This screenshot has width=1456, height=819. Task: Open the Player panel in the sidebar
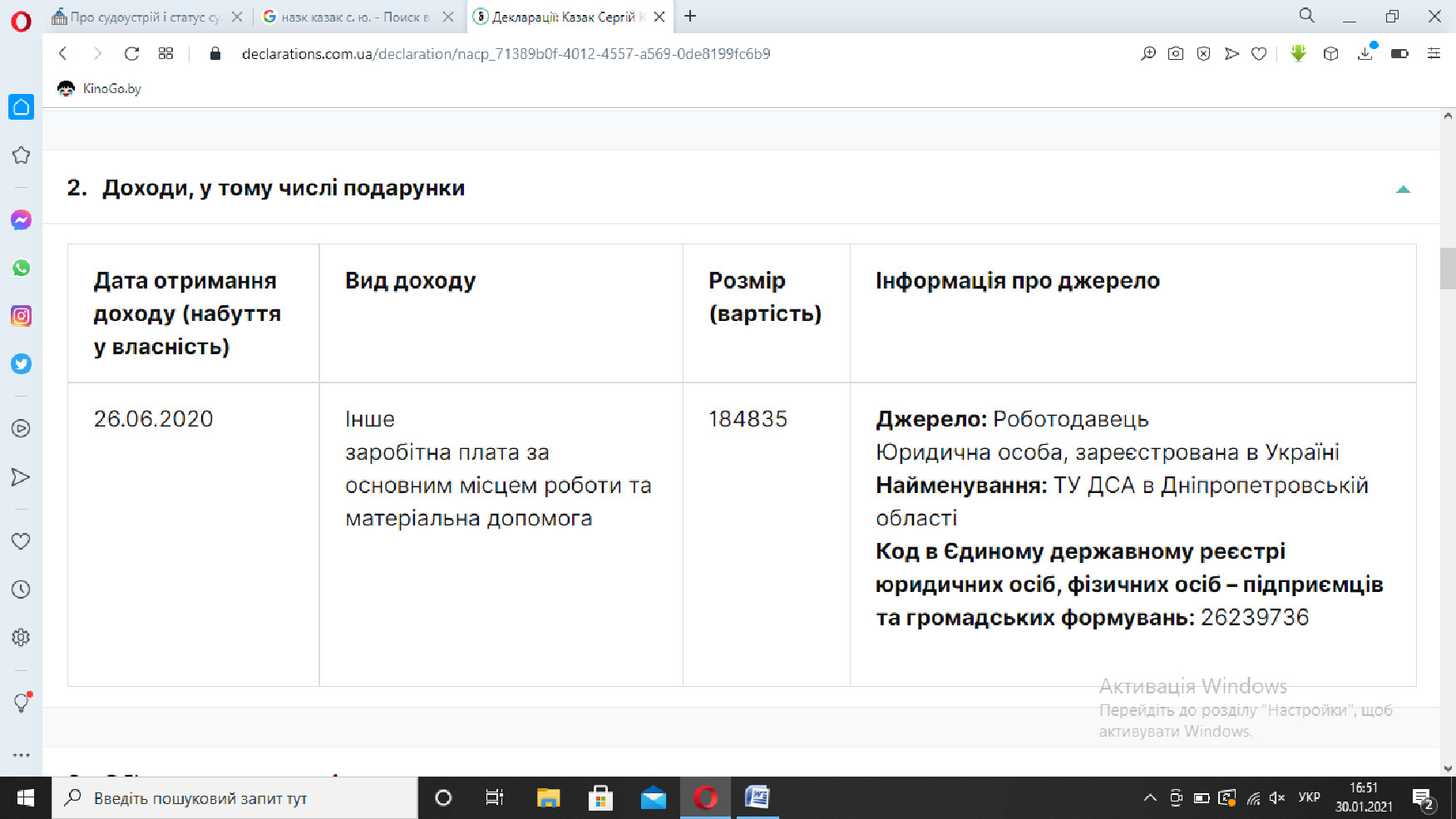[x=21, y=428]
